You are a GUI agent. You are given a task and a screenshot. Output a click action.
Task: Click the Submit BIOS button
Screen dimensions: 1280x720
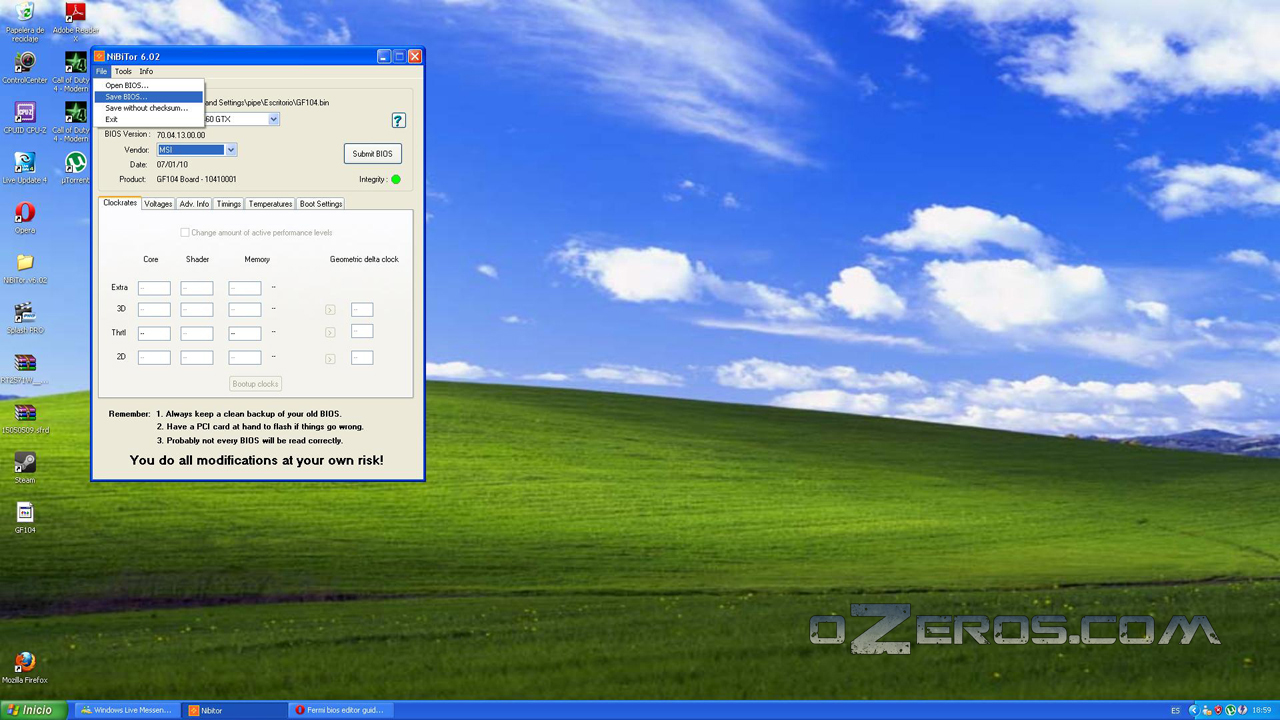pyautogui.click(x=372, y=154)
